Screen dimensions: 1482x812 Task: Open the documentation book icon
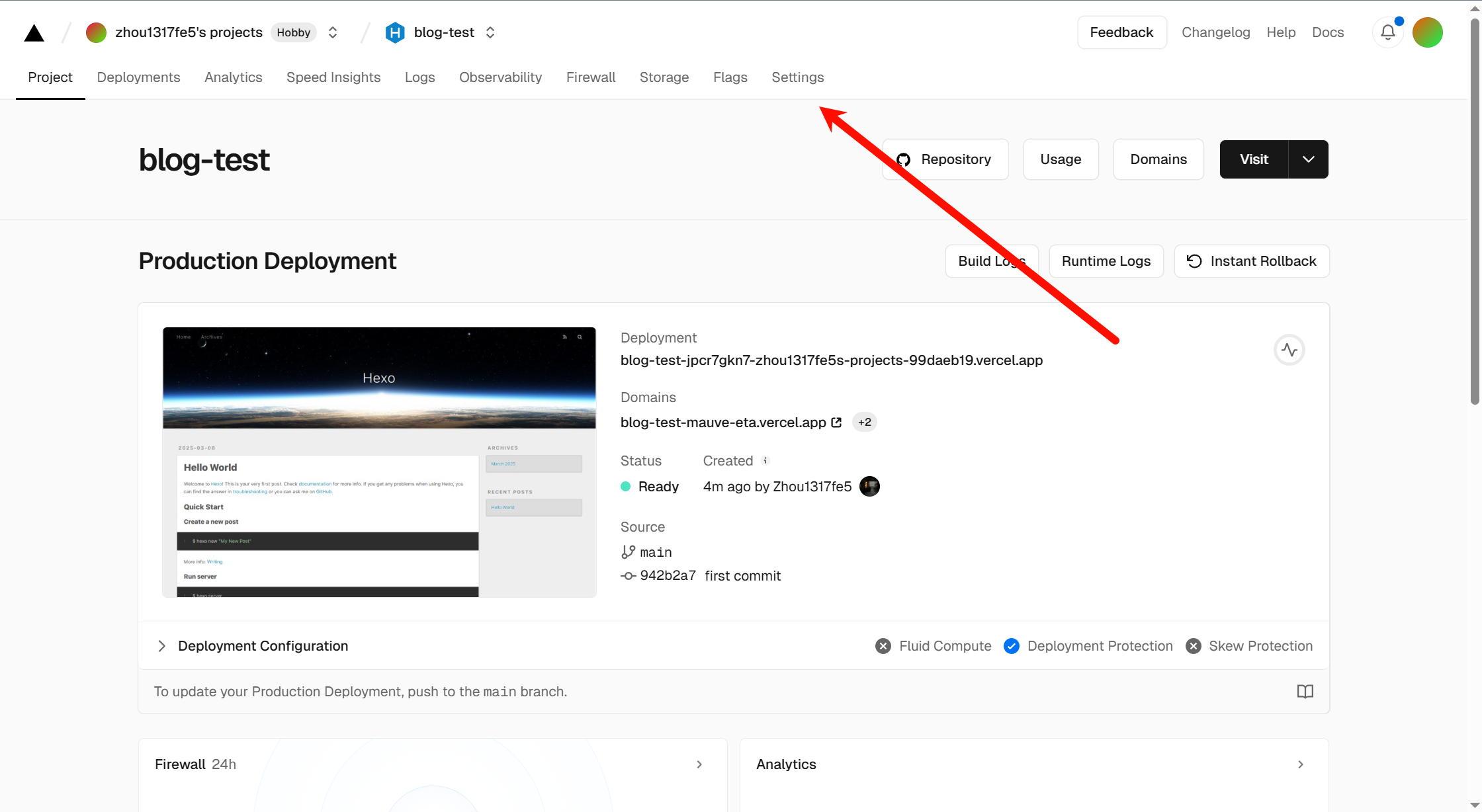click(x=1305, y=692)
